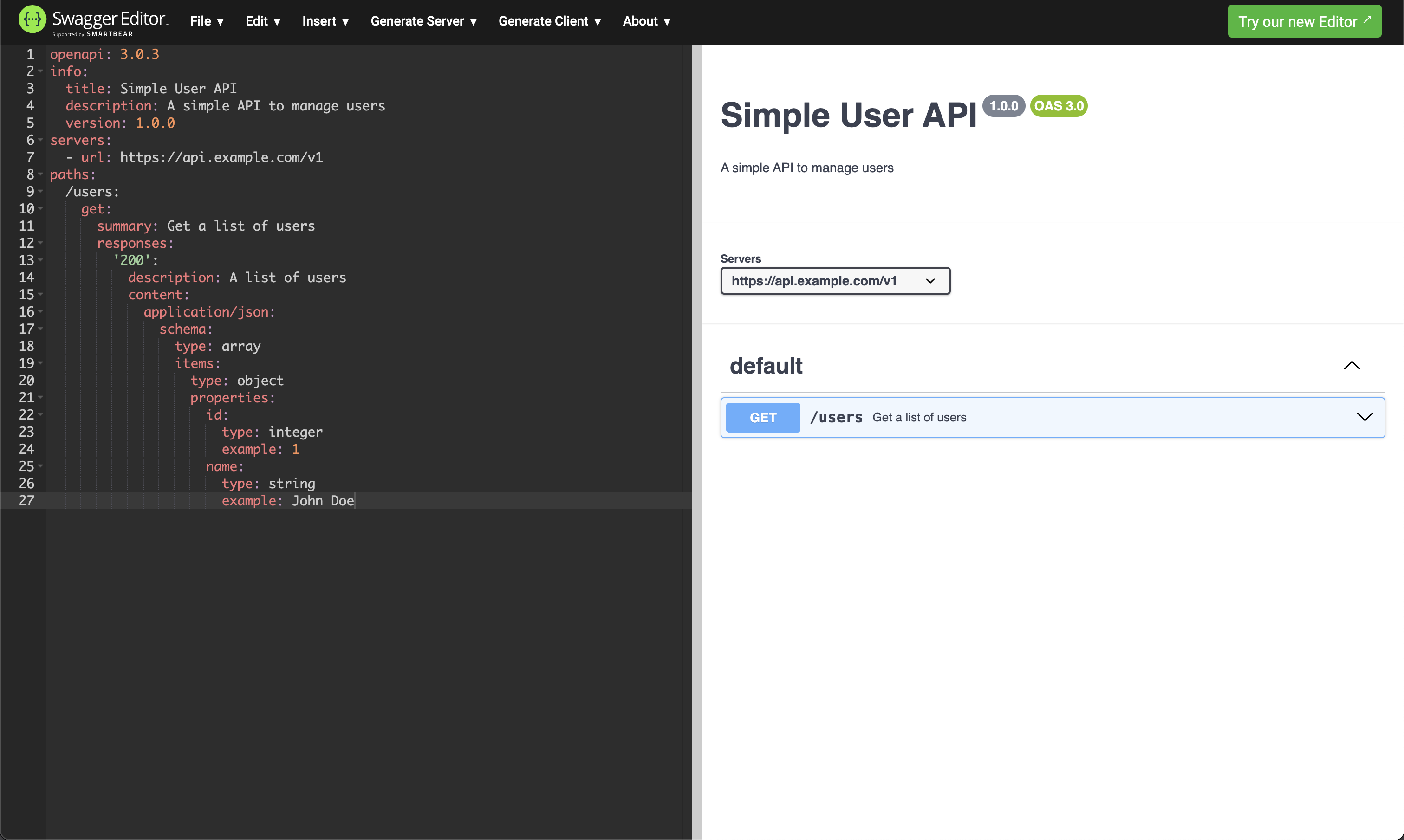This screenshot has width=1404, height=840.
Task: Click the GET method badge for /users
Action: [762, 418]
